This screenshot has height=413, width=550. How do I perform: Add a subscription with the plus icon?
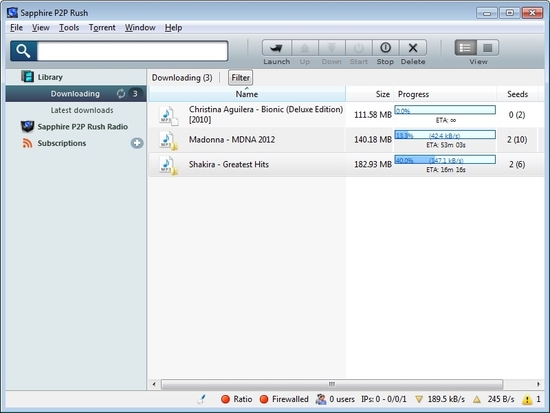pos(137,143)
